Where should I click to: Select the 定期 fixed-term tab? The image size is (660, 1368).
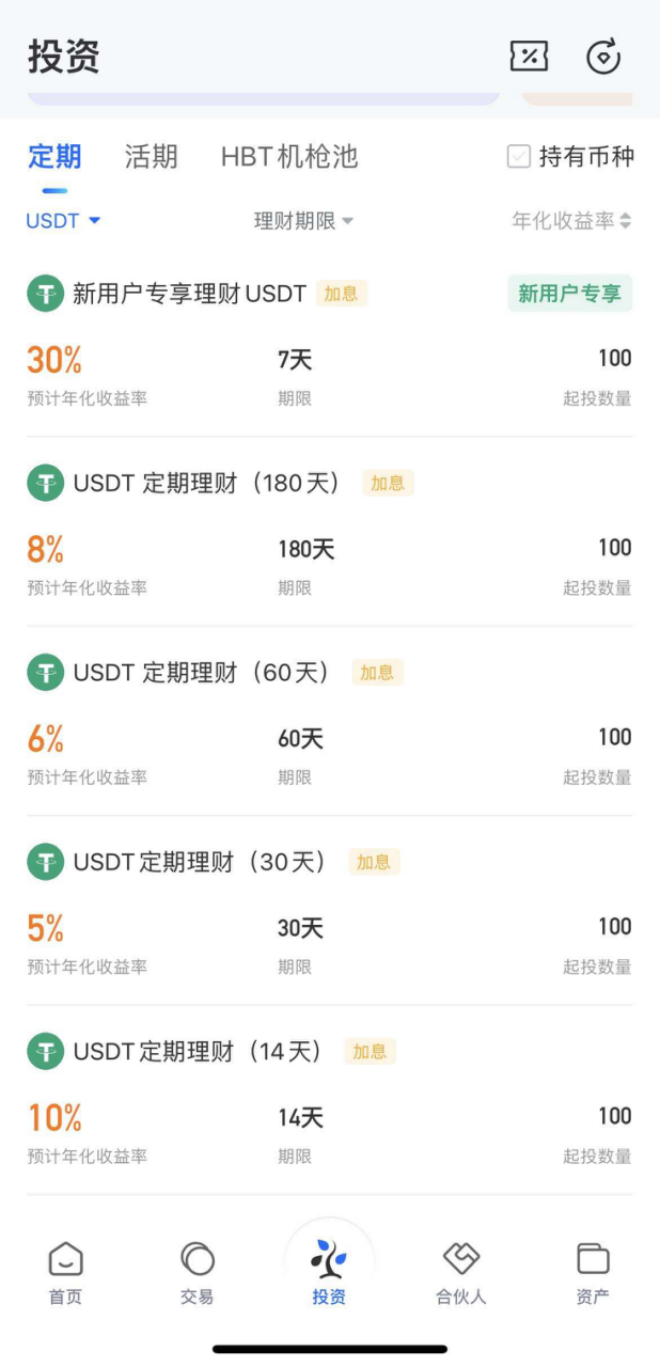click(54, 157)
